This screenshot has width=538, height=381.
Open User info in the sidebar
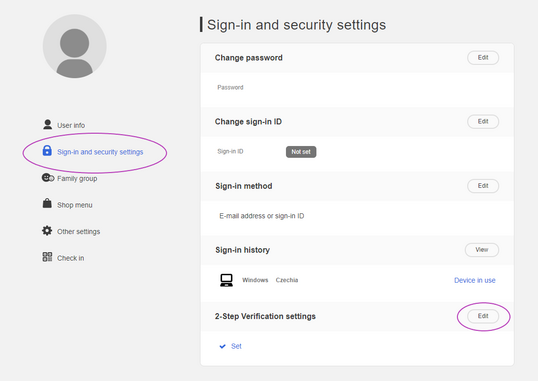[71, 125]
